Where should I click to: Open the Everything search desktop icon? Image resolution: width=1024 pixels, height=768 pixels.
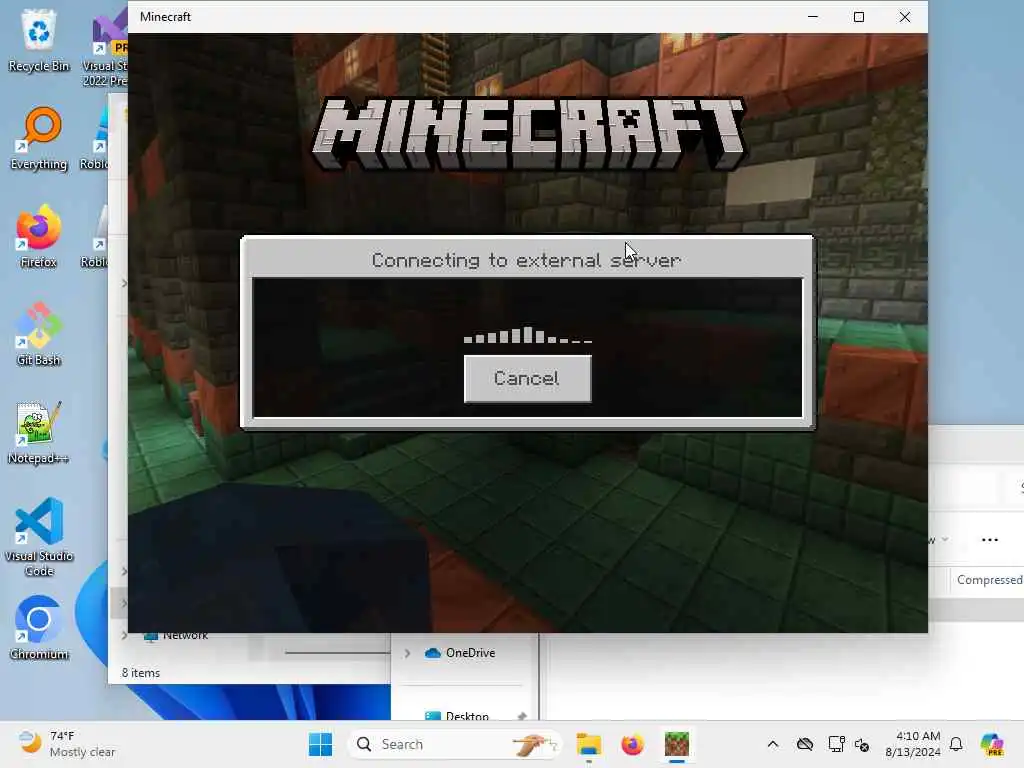point(39,138)
